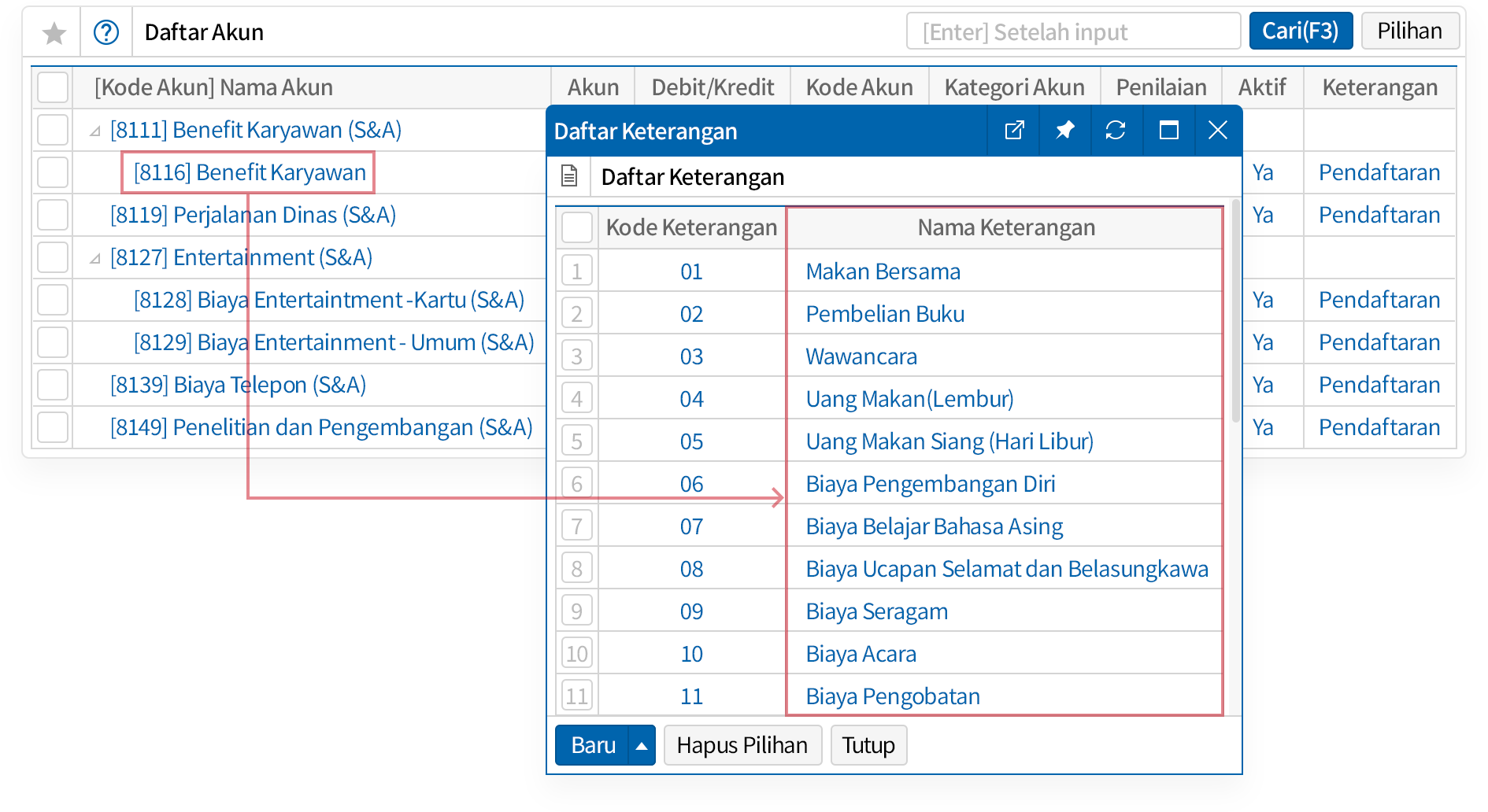Screen dimensions: 1488x812
Task: Click the popup's vertical scrollbar
Action: pyautogui.click(x=1234, y=315)
